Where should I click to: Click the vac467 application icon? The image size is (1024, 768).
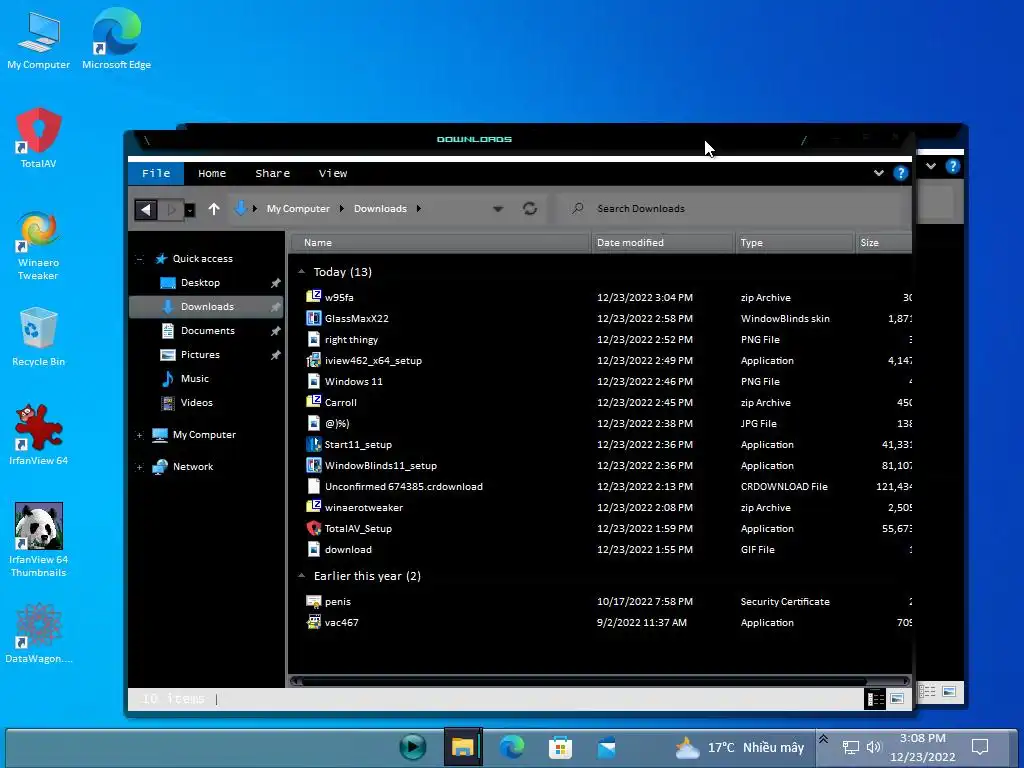(x=313, y=622)
